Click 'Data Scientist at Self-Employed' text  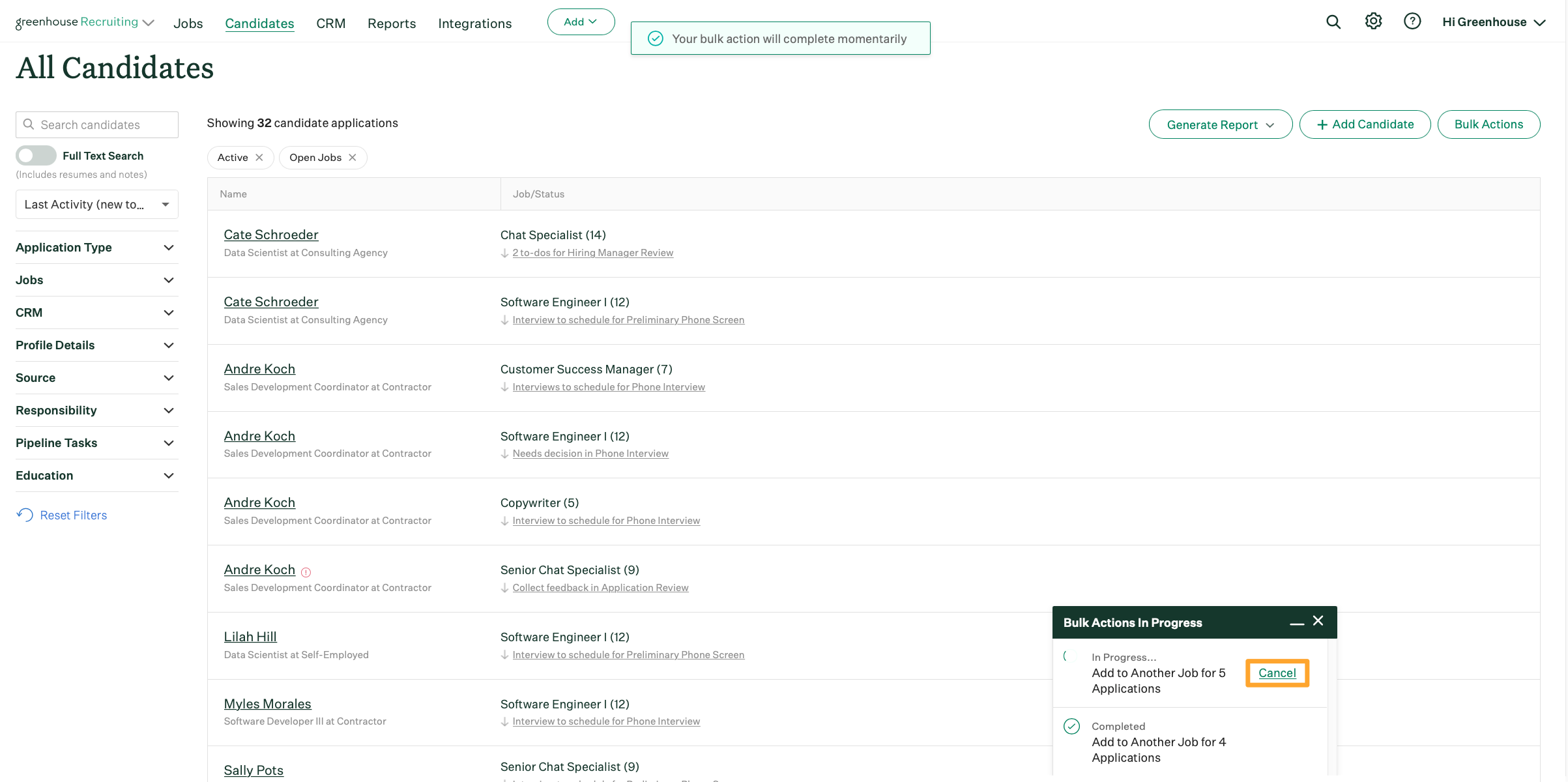[297, 655]
